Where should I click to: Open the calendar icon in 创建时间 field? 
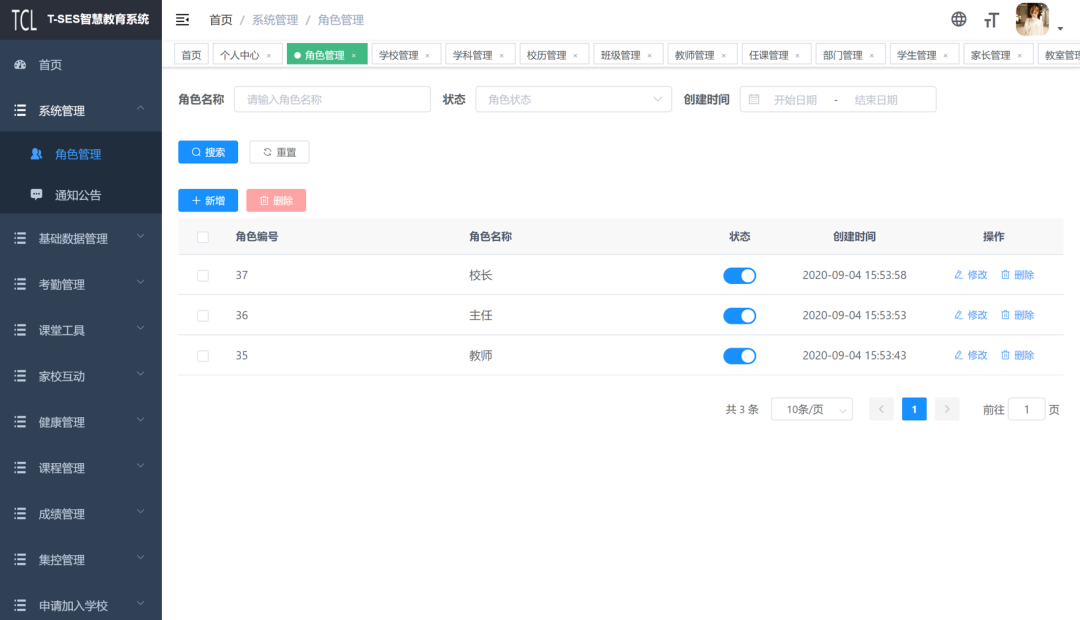754,99
